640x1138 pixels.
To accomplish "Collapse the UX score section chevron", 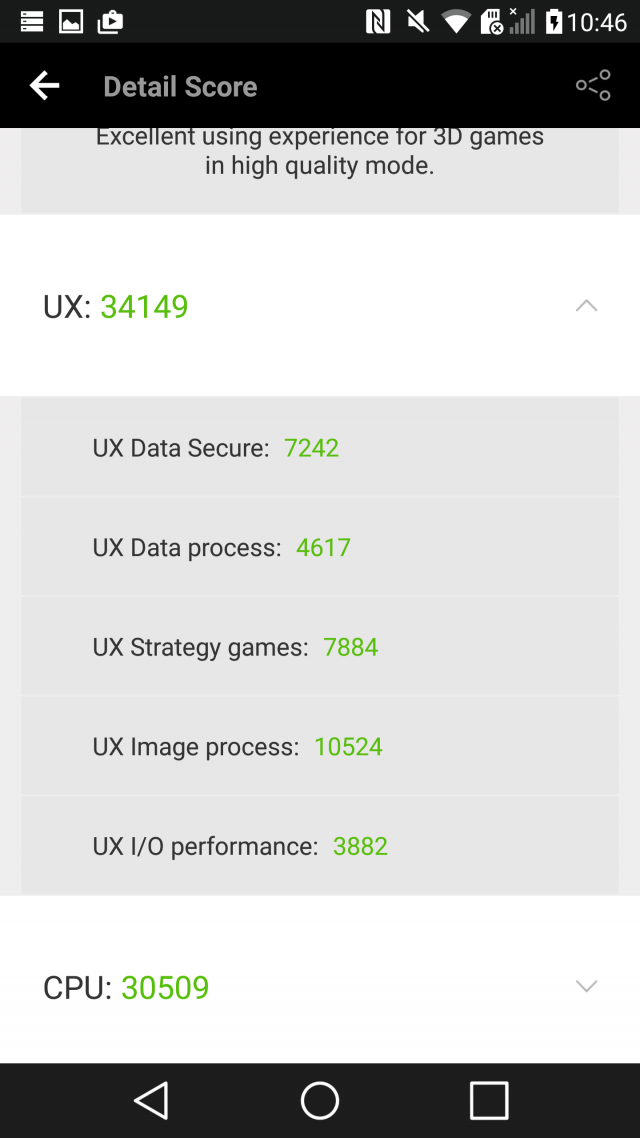I will click(587, 306).
